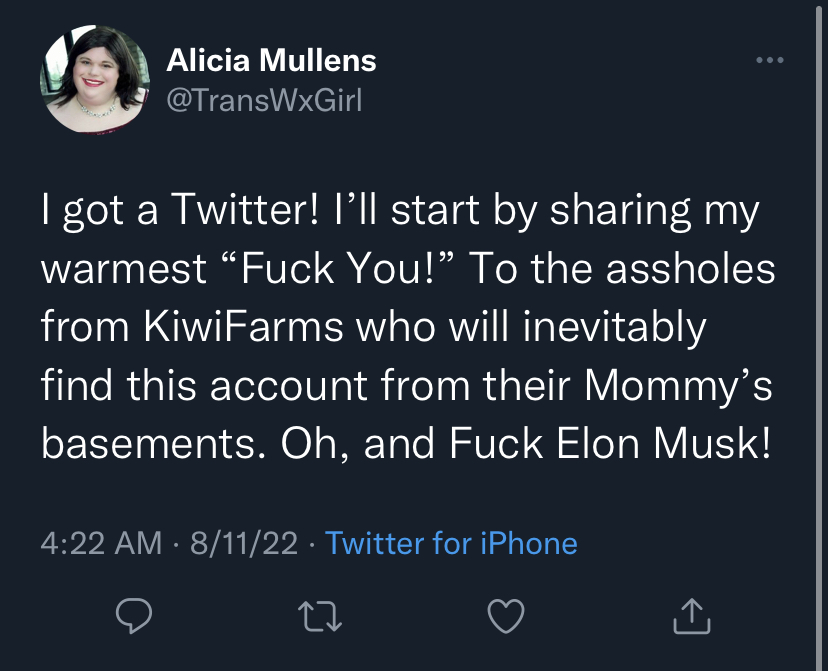The height and width of the screenshot is (671, 828).
Task: Click the word KiwiFarms in the tweet
Action: click(x=243, y=326)
